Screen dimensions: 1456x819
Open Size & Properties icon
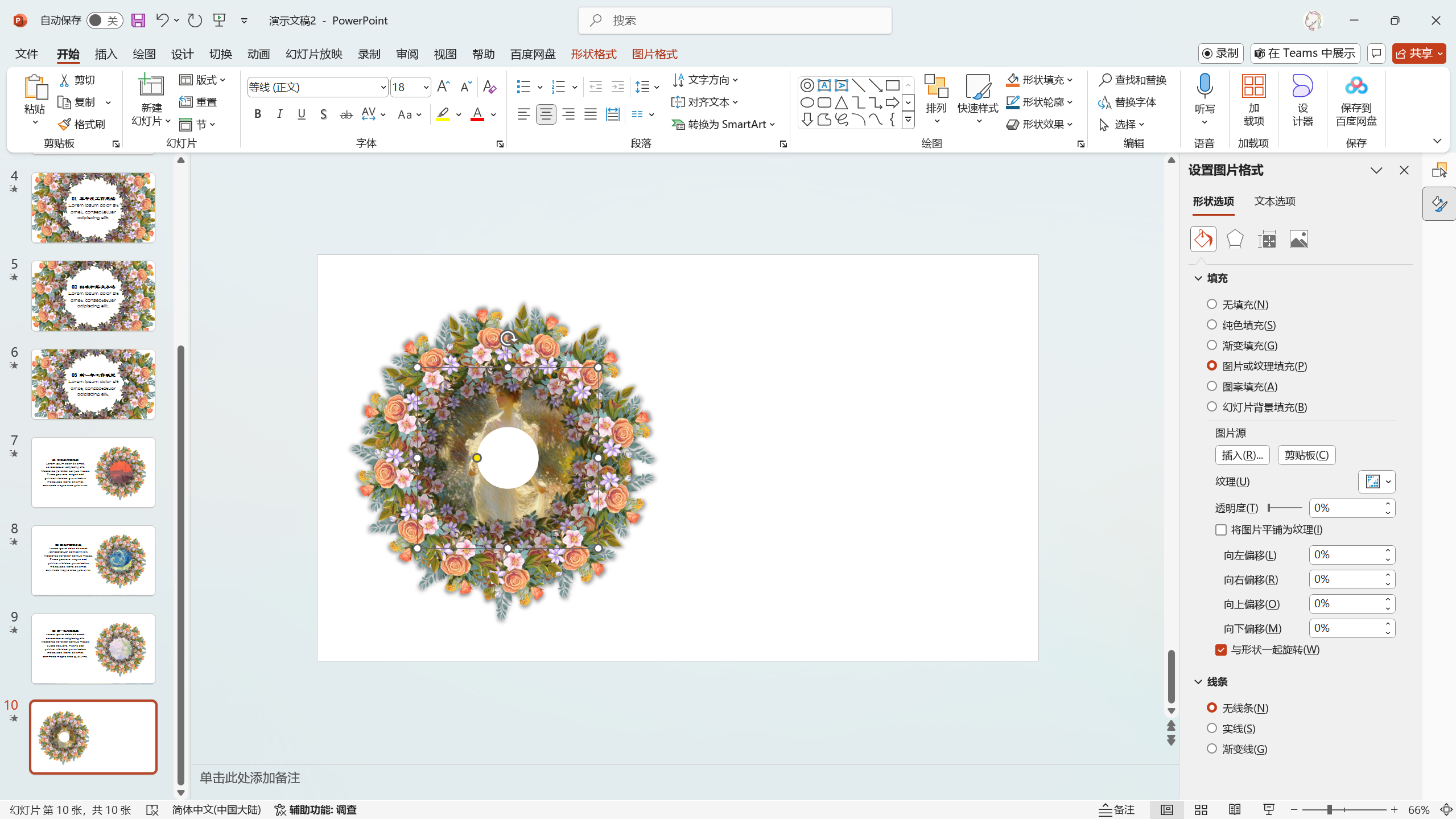(1267, 239)
